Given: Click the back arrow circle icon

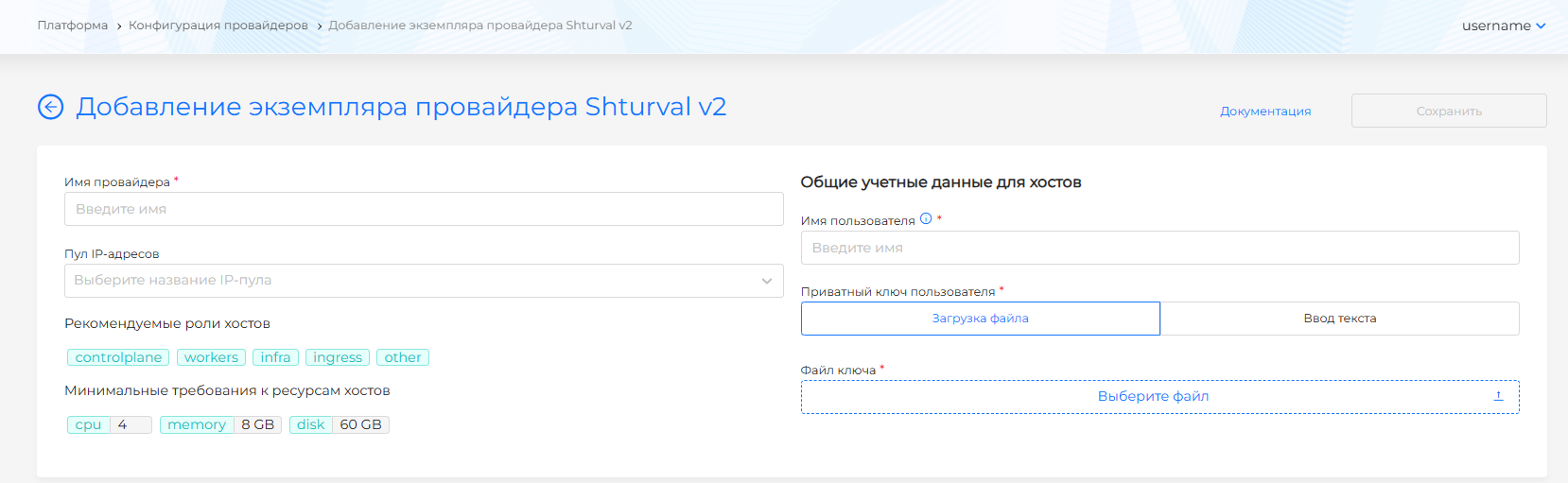Looking at the screenshot, I should 50,107.
